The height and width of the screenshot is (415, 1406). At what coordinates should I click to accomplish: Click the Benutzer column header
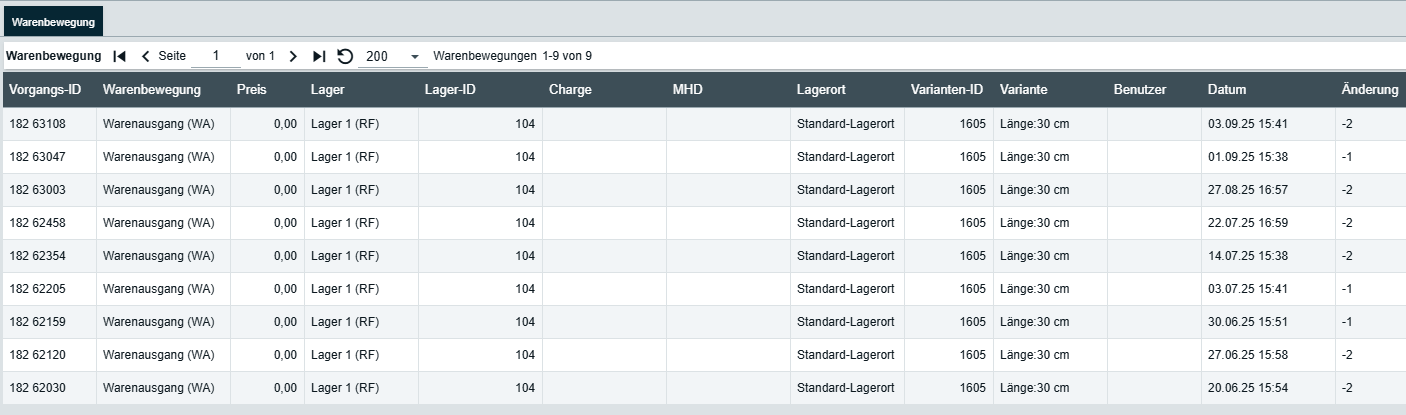tap(1140, 89)
